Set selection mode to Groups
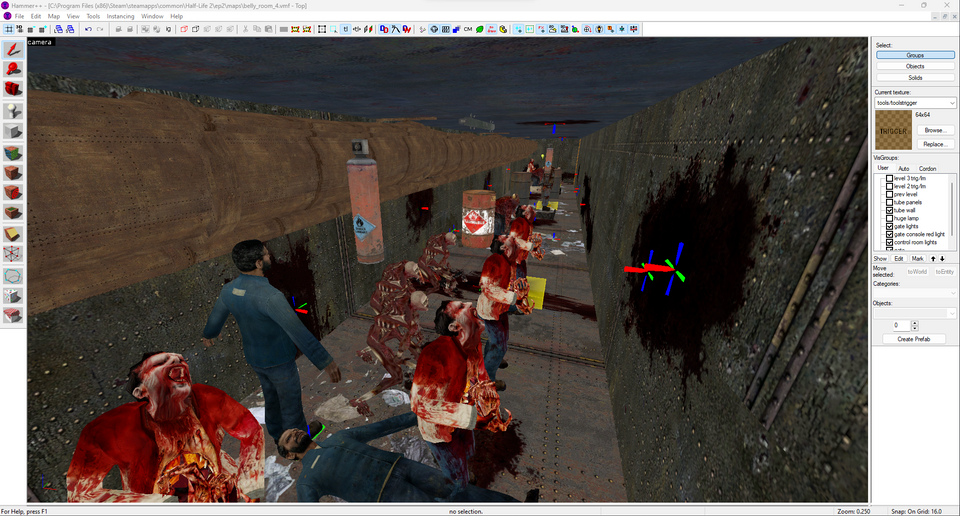This screenshot has height=516, width=960. [915, 55]
